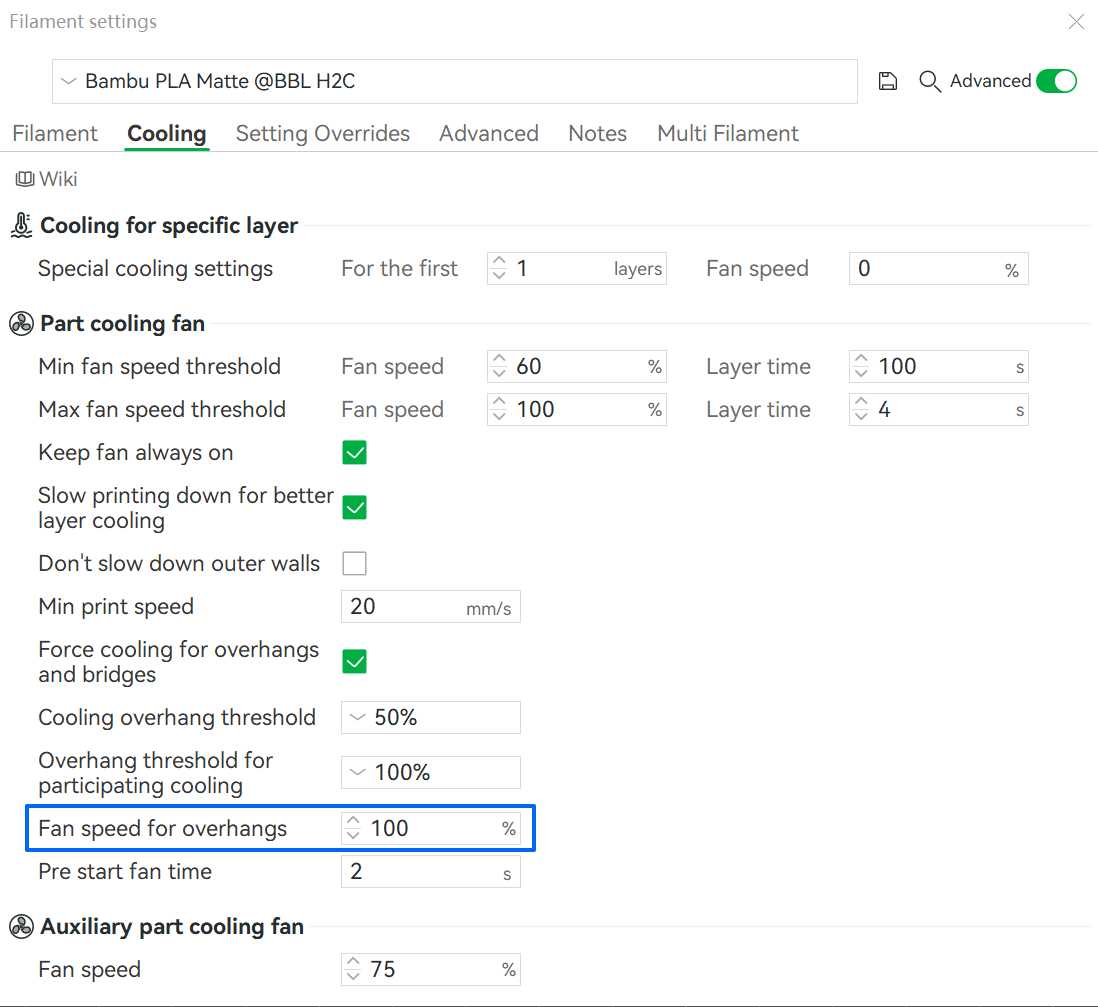Expand the Cooling overhang threshold dropdown
The image size is (1098, 1007).
click(x=431, y=717)
